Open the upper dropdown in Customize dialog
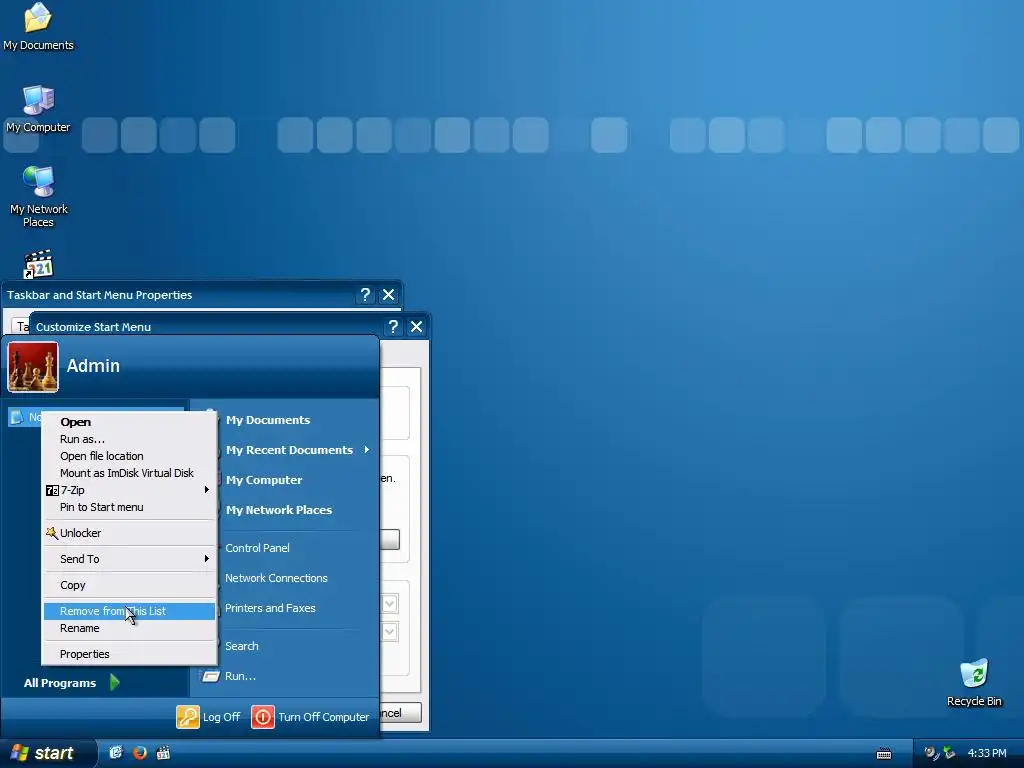This screenshot has width=1024, height=768. coord(390,603)
